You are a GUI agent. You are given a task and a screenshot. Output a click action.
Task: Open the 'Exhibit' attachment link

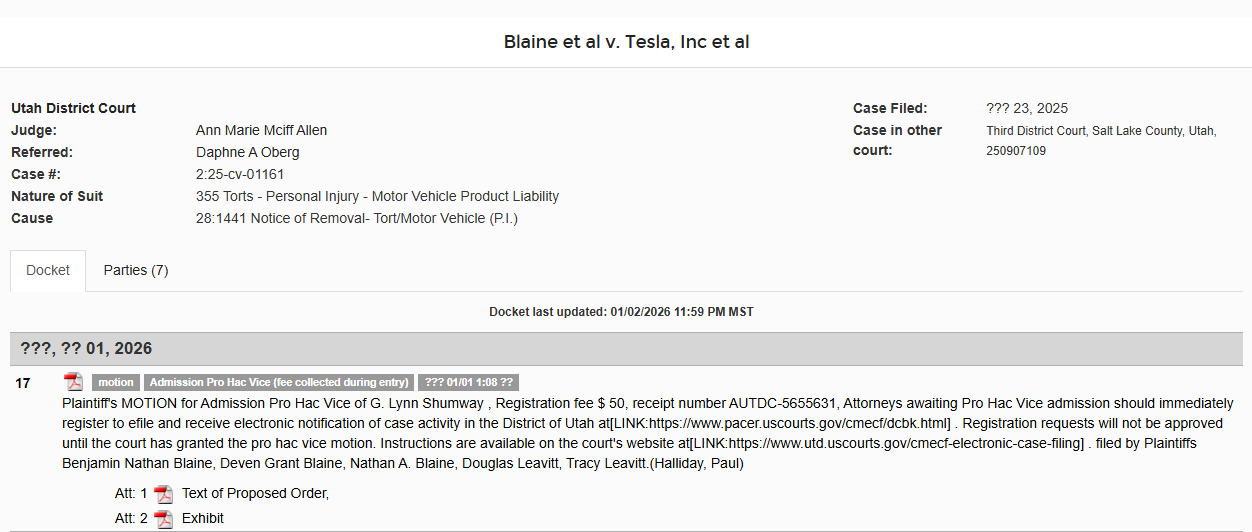203,519
